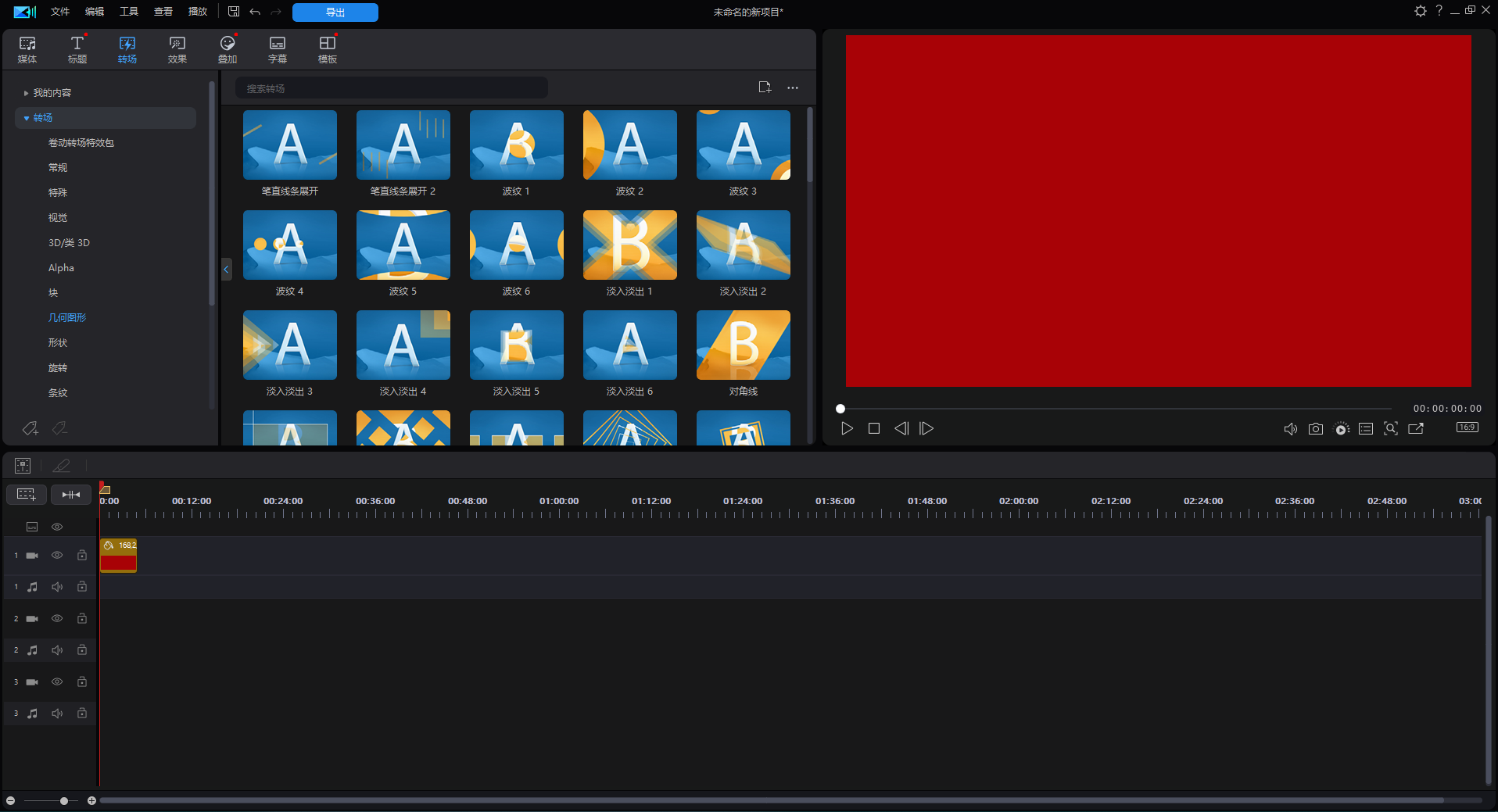This screenshot has width=1498, height=812.
Task: Open the 媒体 media room
Action: pos(27,49)
